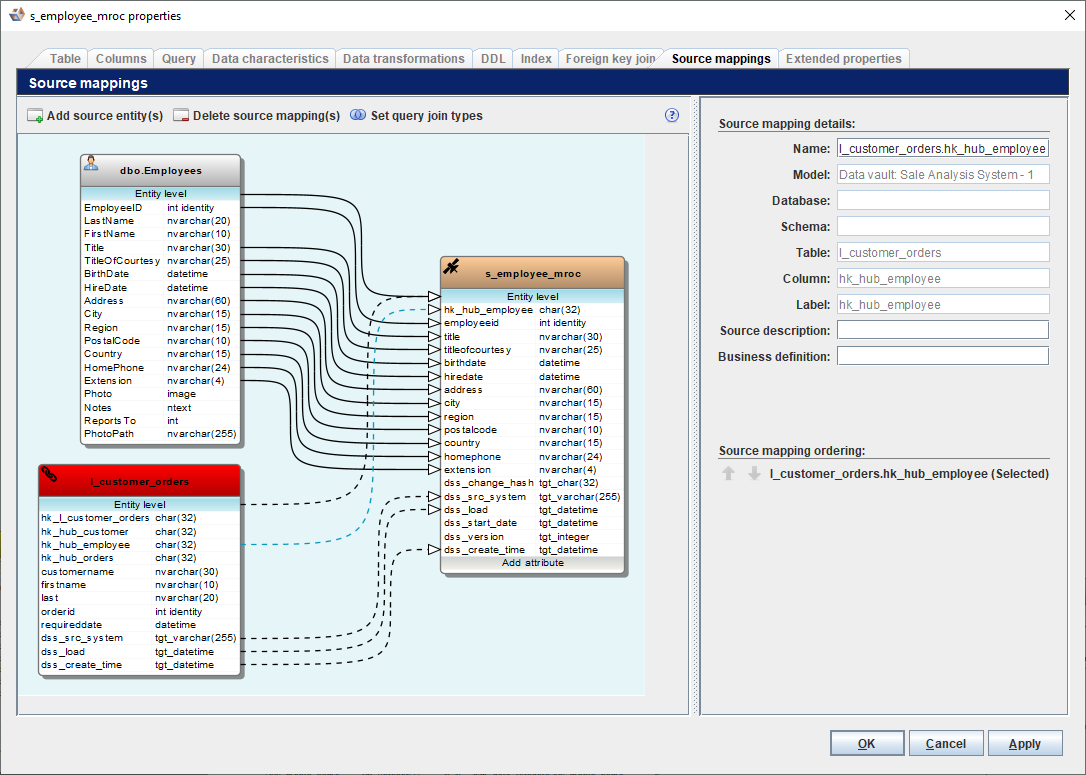Viewport: 1086px width, 775px height.
Task: Click Add attribute in s_employee_mroc entity
Action: [533, 563]
